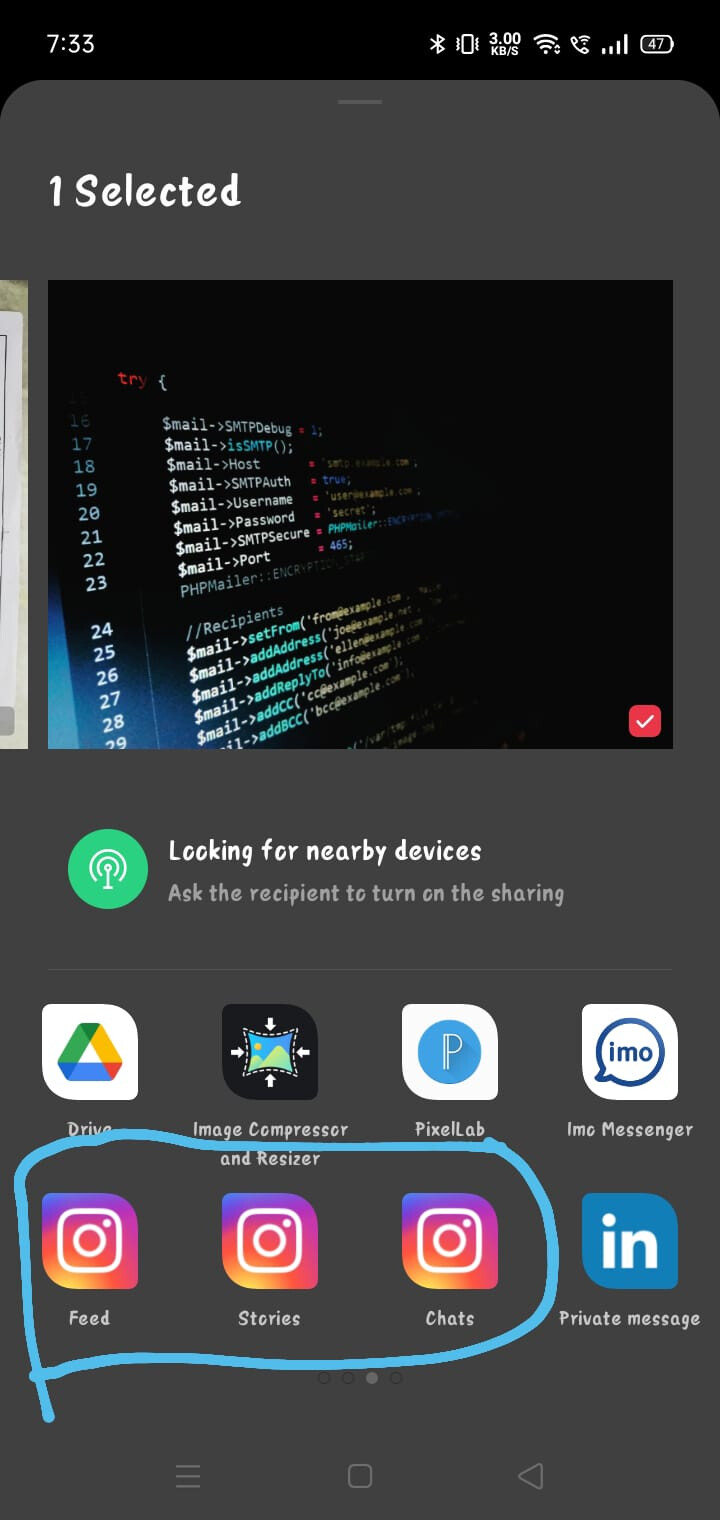The width and height of the screenshot is (720, 1520).
Task: Select the second page indicator dot
Action: click(x=347, y=1378)
